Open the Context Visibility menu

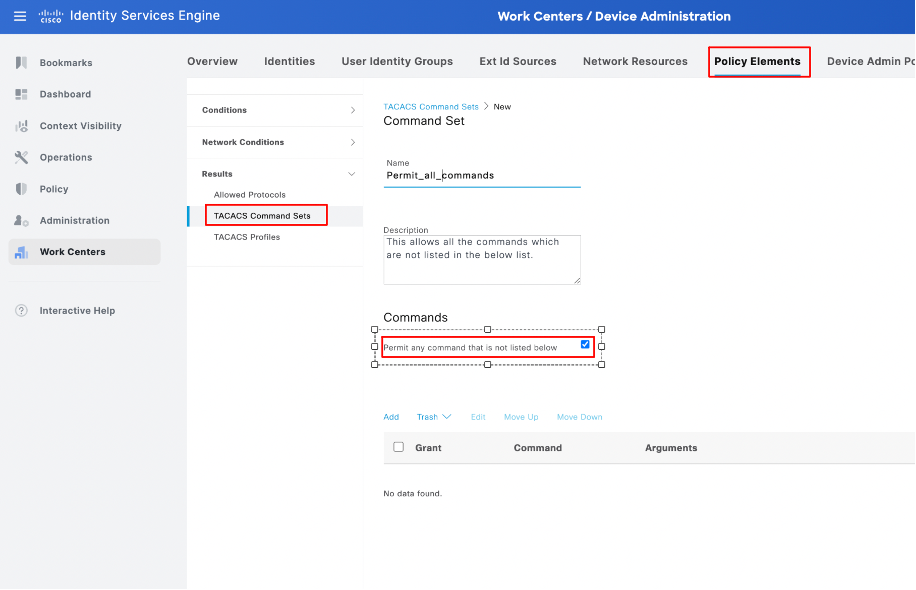(81, 126)
